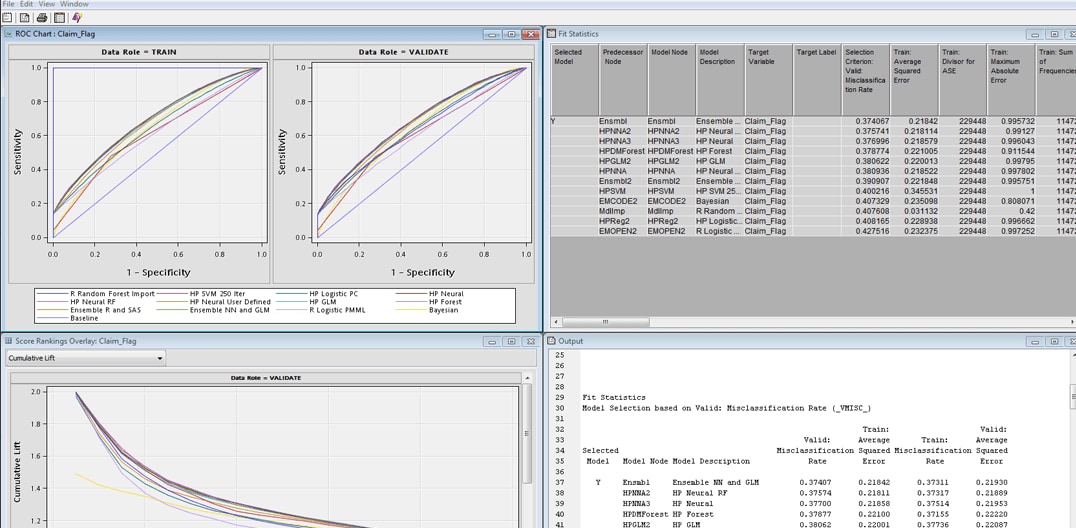Image resolution: width=1076 pixels, height=528 pixels.
Task: Click the Fit Statistics window title icon
Action: tap(551, 34)
